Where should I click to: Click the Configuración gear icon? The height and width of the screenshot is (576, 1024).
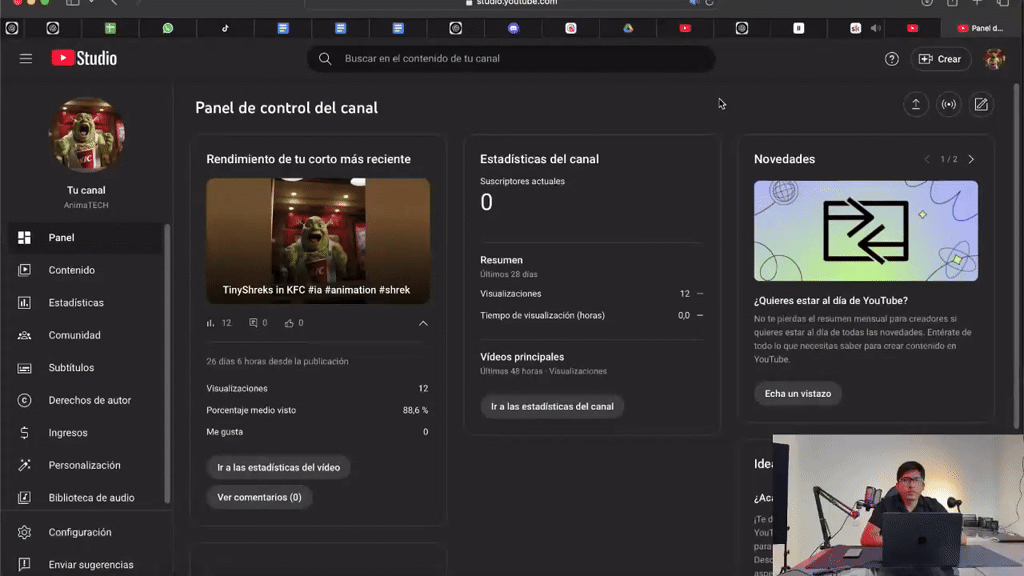[24, 532]
